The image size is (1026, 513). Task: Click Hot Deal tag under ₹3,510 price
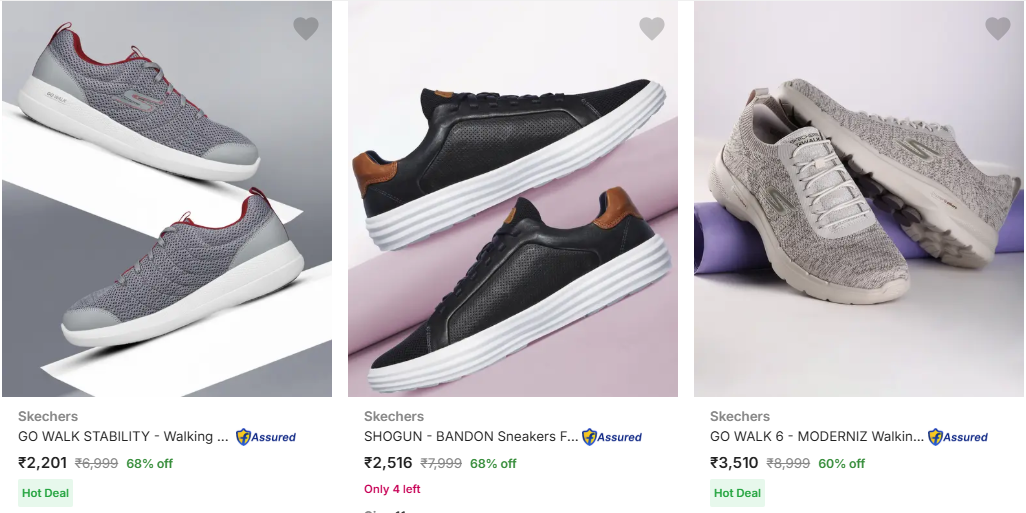pyautogui.click(x=738, y=493)
